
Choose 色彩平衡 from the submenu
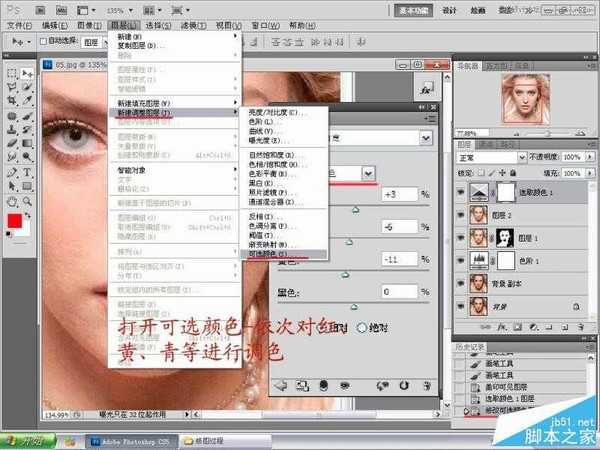click(284, 174)
